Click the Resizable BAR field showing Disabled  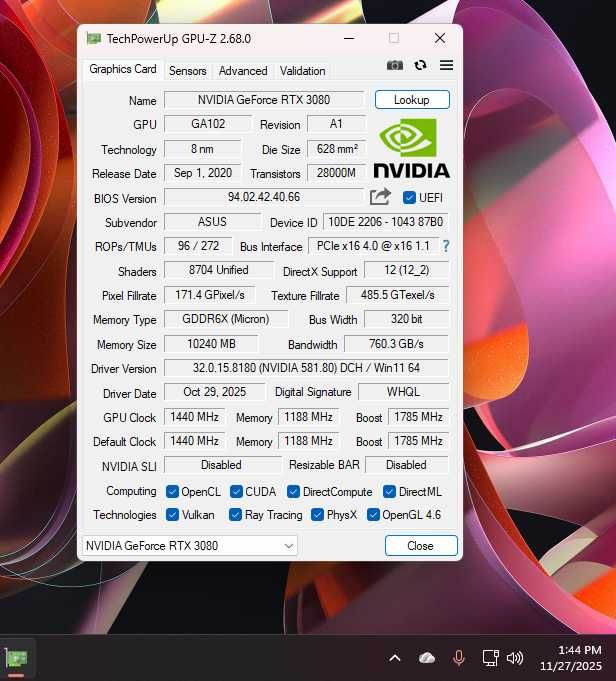click(x=406, y=465)
